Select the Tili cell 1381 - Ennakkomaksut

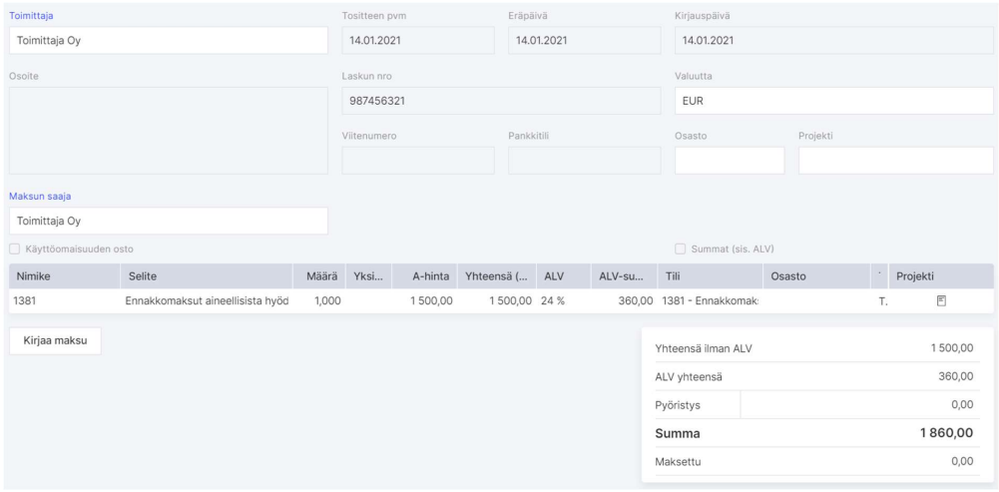(709, 300)
